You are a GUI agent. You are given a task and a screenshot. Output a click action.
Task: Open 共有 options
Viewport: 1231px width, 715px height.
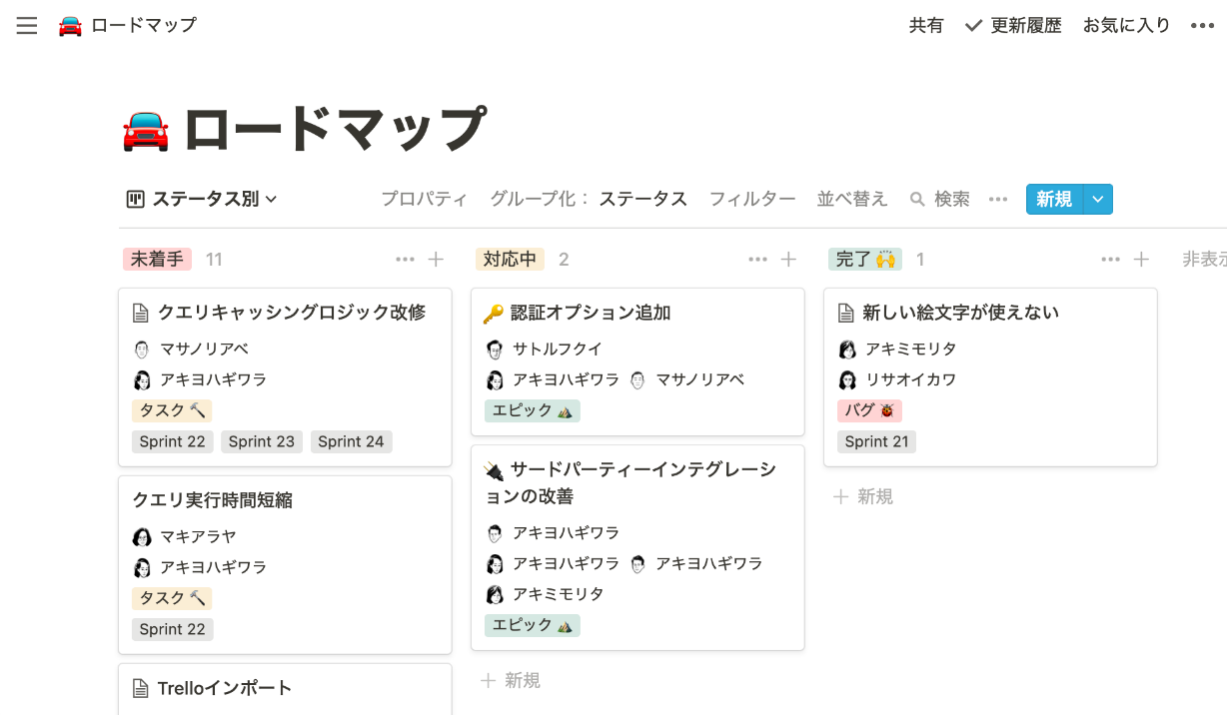(926, 25)
